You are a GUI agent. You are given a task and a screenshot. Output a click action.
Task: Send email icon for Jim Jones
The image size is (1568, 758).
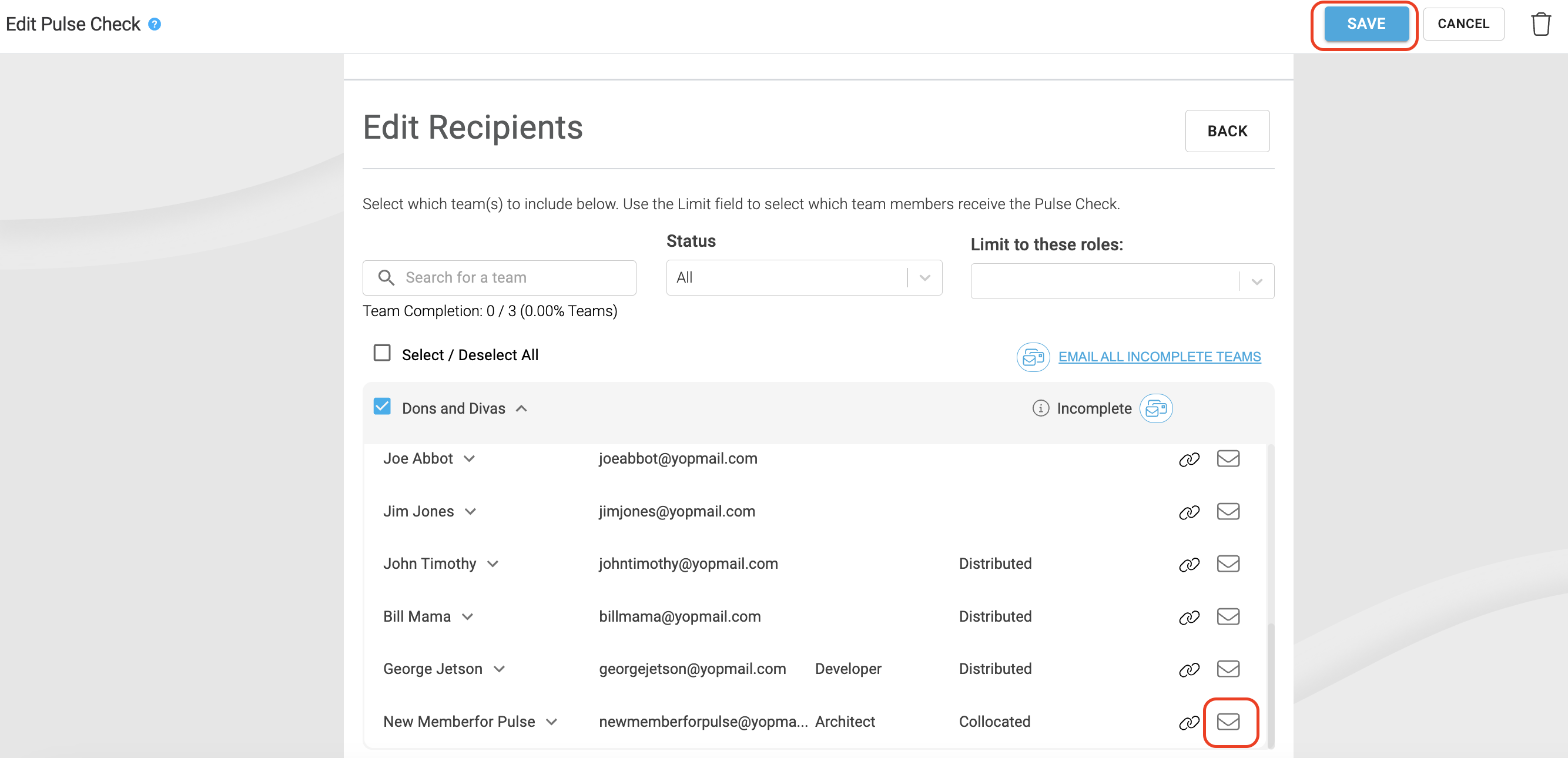point(1228,511)
